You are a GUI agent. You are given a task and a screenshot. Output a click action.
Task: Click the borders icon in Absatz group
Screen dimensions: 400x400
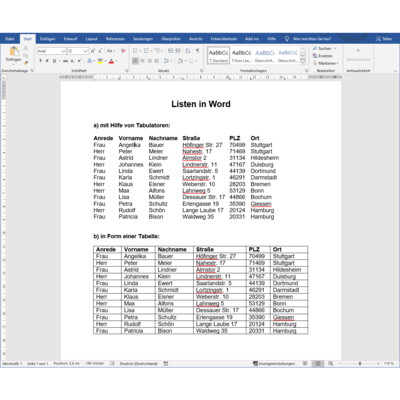(x=191, y=61)
